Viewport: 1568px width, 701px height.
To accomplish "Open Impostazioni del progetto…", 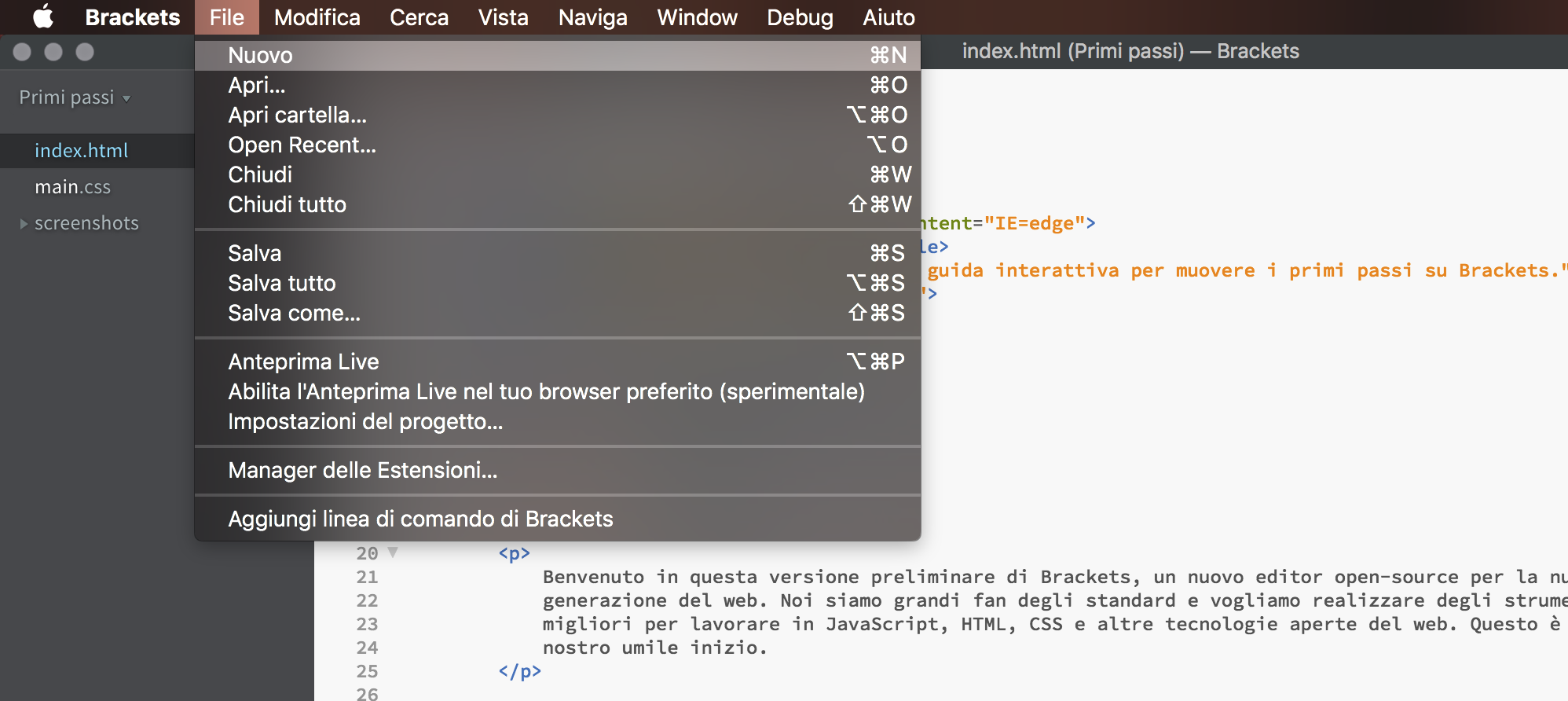I will [365, 421].
